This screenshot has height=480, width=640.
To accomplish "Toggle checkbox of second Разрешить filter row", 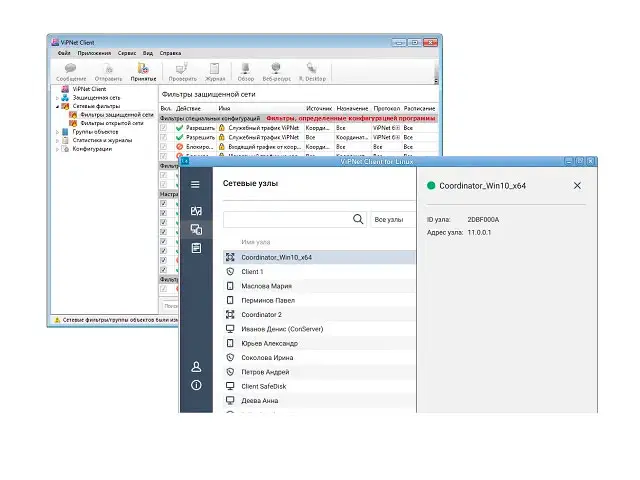I will tap(164, 137).
